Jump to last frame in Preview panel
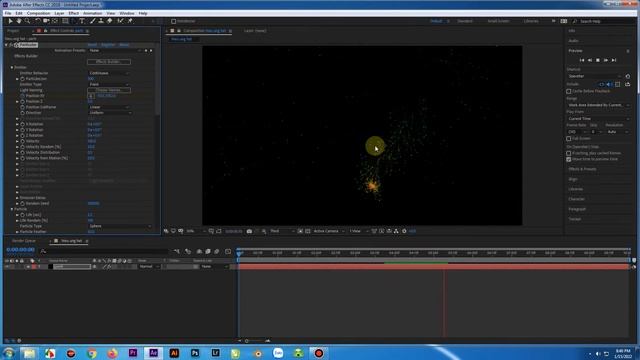640x360 pixels. pos(614,60)
